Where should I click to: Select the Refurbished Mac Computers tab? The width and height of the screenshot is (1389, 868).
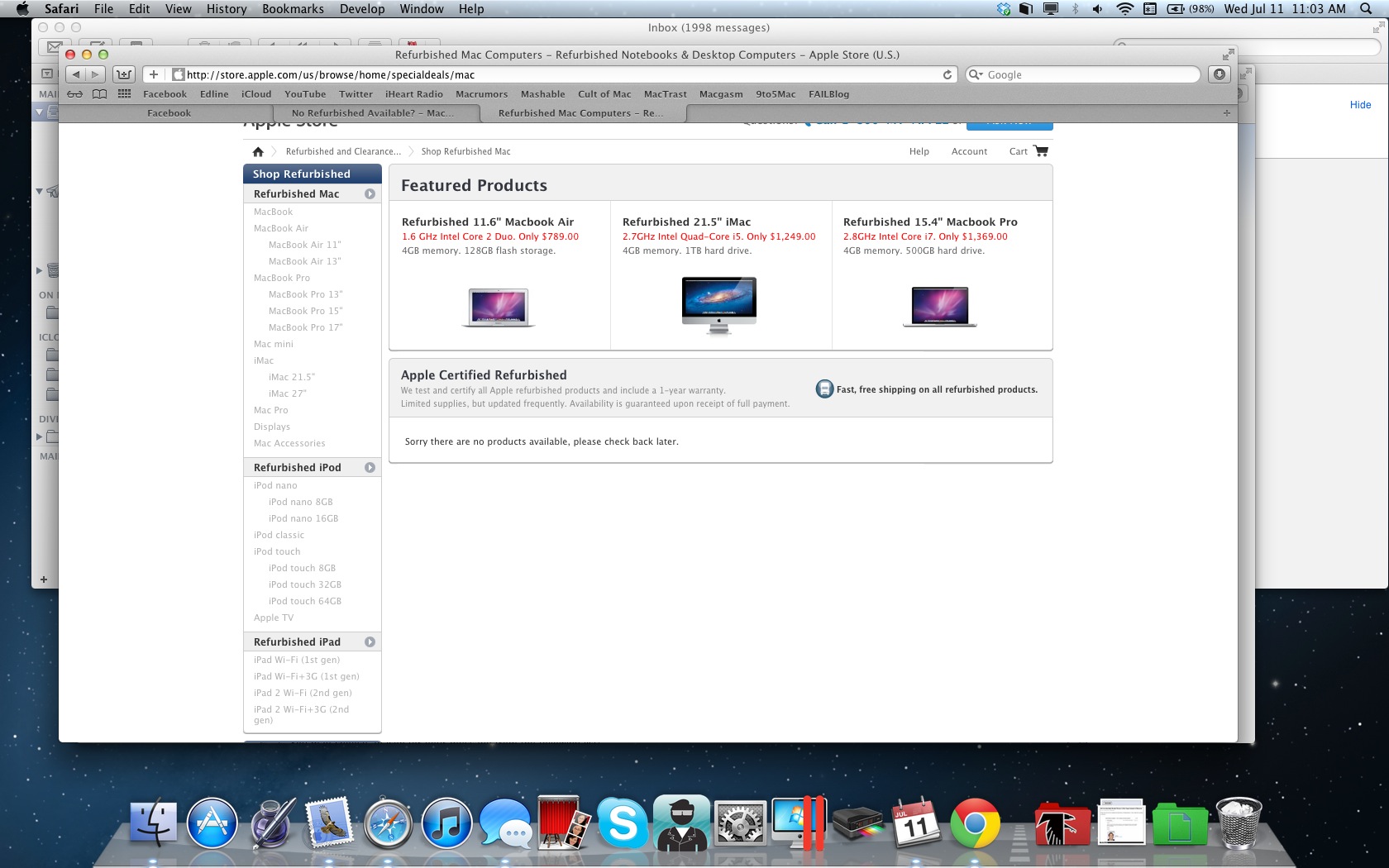tap(581, 113)
